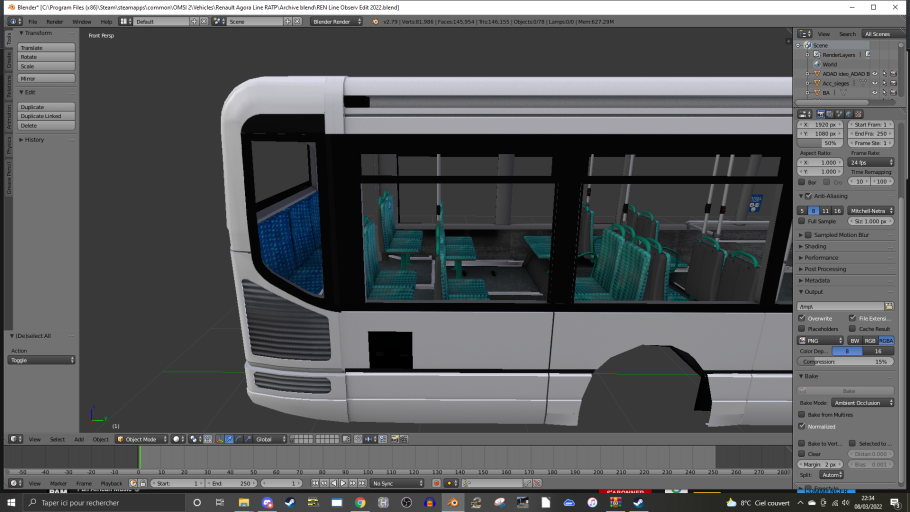Jump to the first frame in timeline
Viewport: 910px width, 512px height.
point(315,483)
